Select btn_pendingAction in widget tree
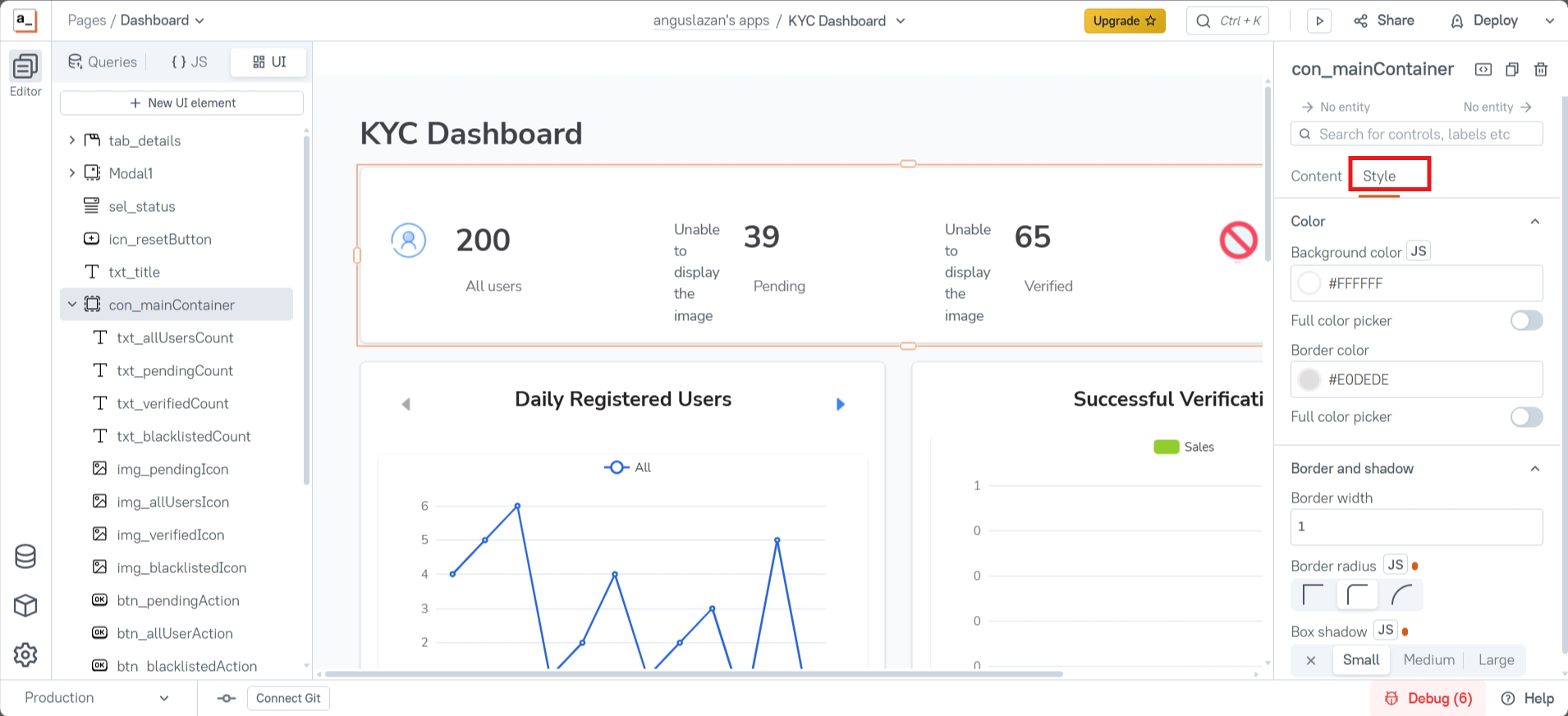This screenshot has width=1568, height=716. [x=177, y=600]
